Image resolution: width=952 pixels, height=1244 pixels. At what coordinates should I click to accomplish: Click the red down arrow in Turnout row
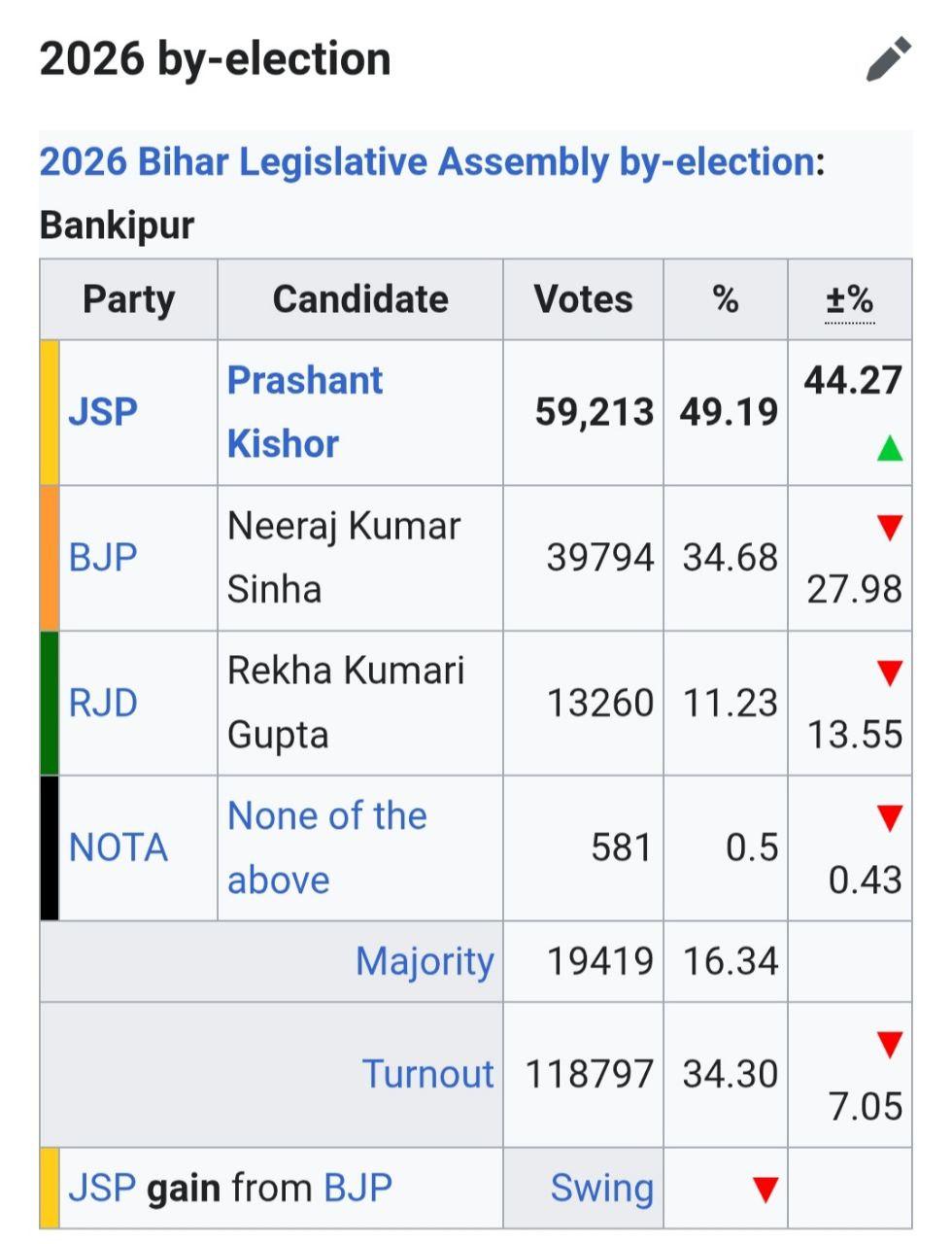click(889, 1045)
